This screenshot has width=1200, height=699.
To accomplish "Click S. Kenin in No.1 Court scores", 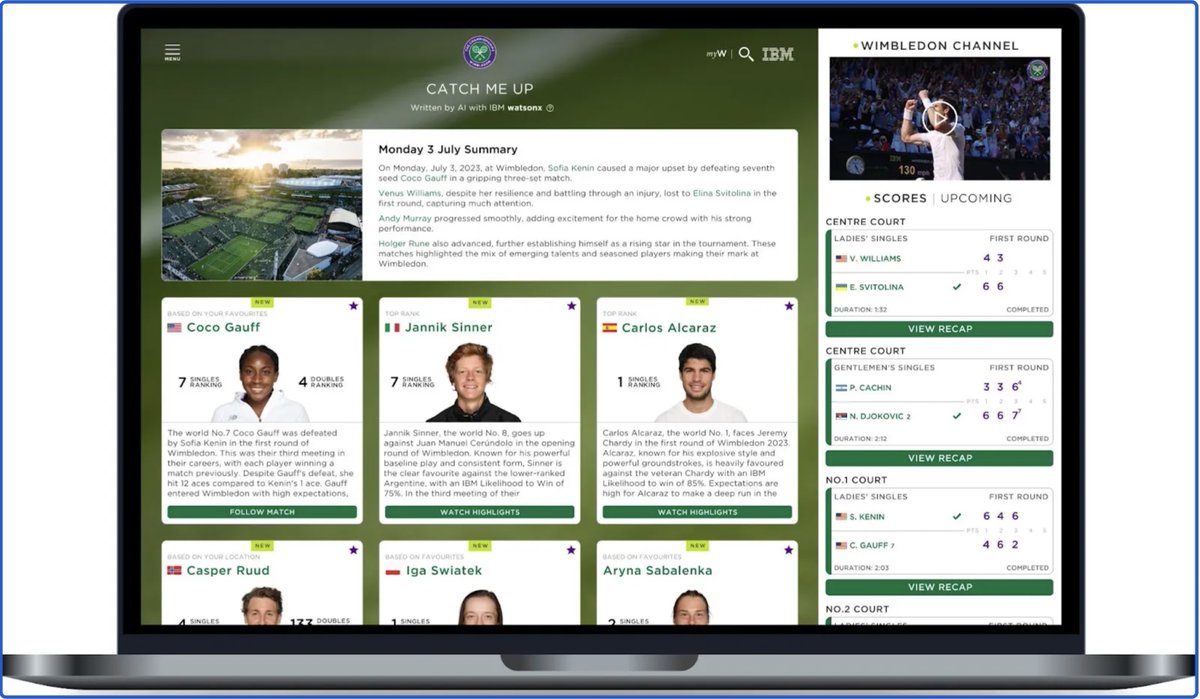I will (x=867, y=516).
